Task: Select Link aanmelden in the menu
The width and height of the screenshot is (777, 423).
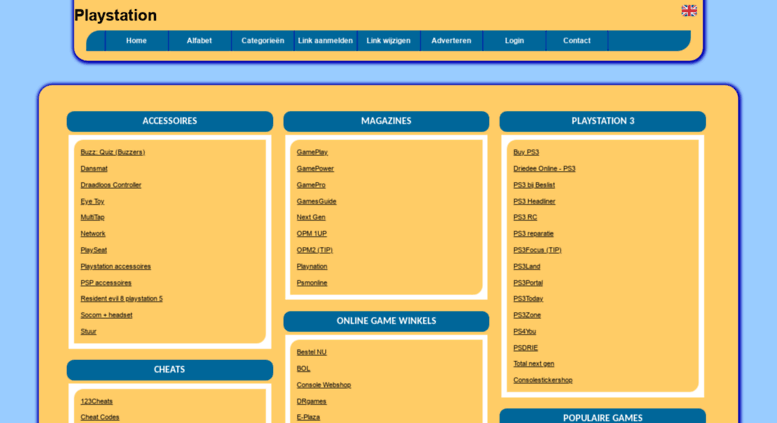Action: coord(326,41)
